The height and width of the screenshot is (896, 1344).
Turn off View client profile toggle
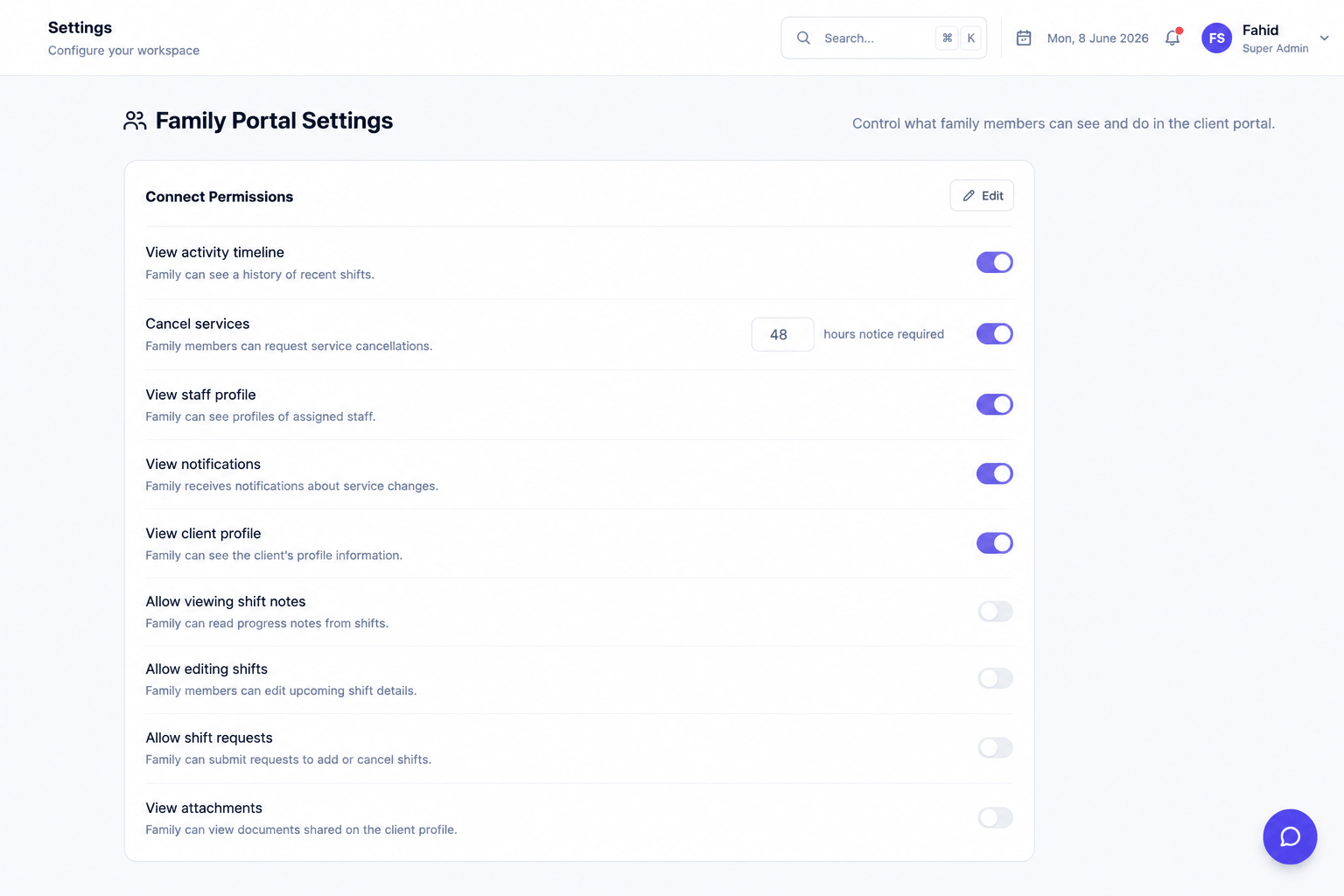click(x=995, y=542)
